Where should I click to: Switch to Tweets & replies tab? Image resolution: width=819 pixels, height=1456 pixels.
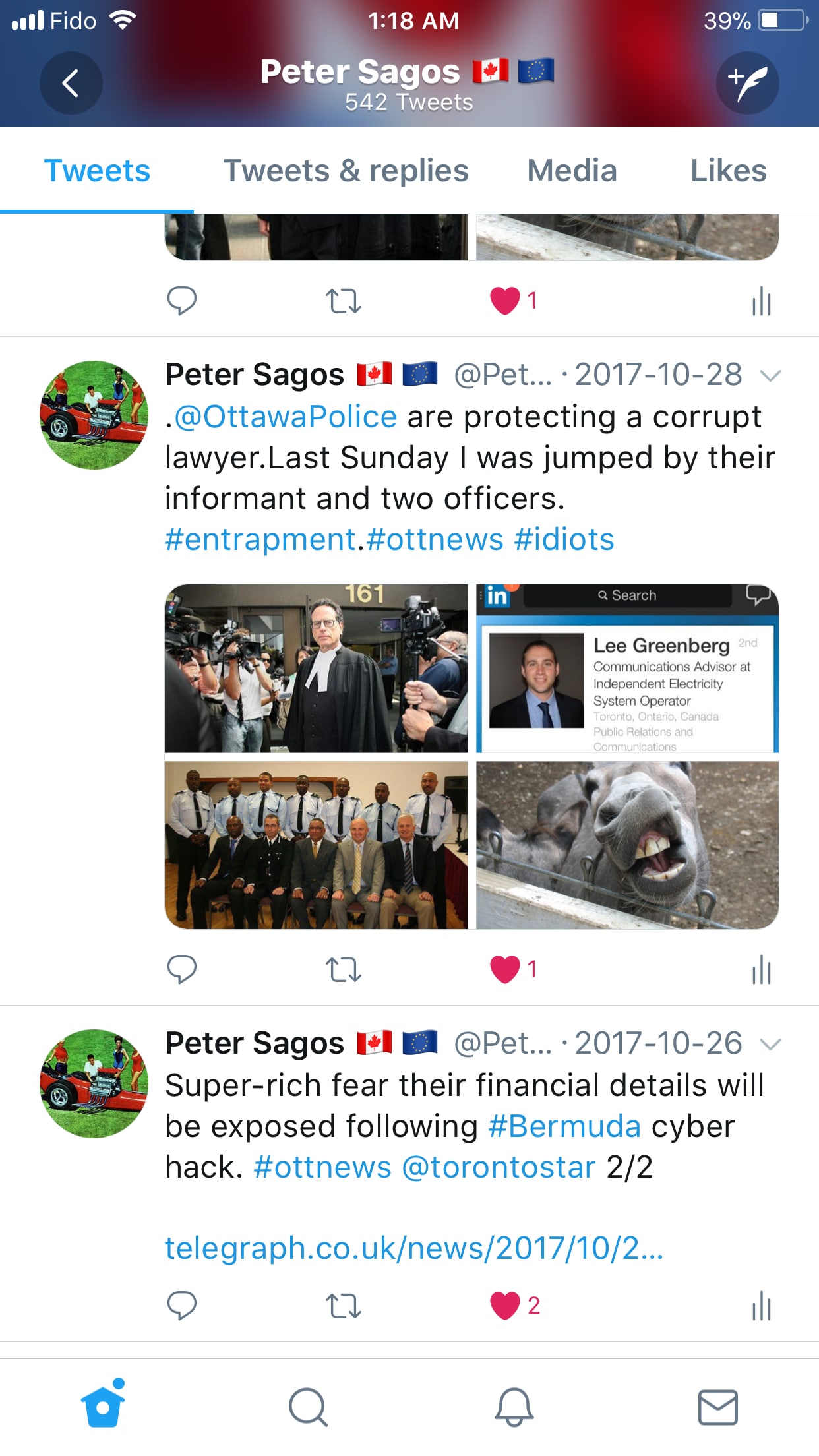[x=346, y=171]
